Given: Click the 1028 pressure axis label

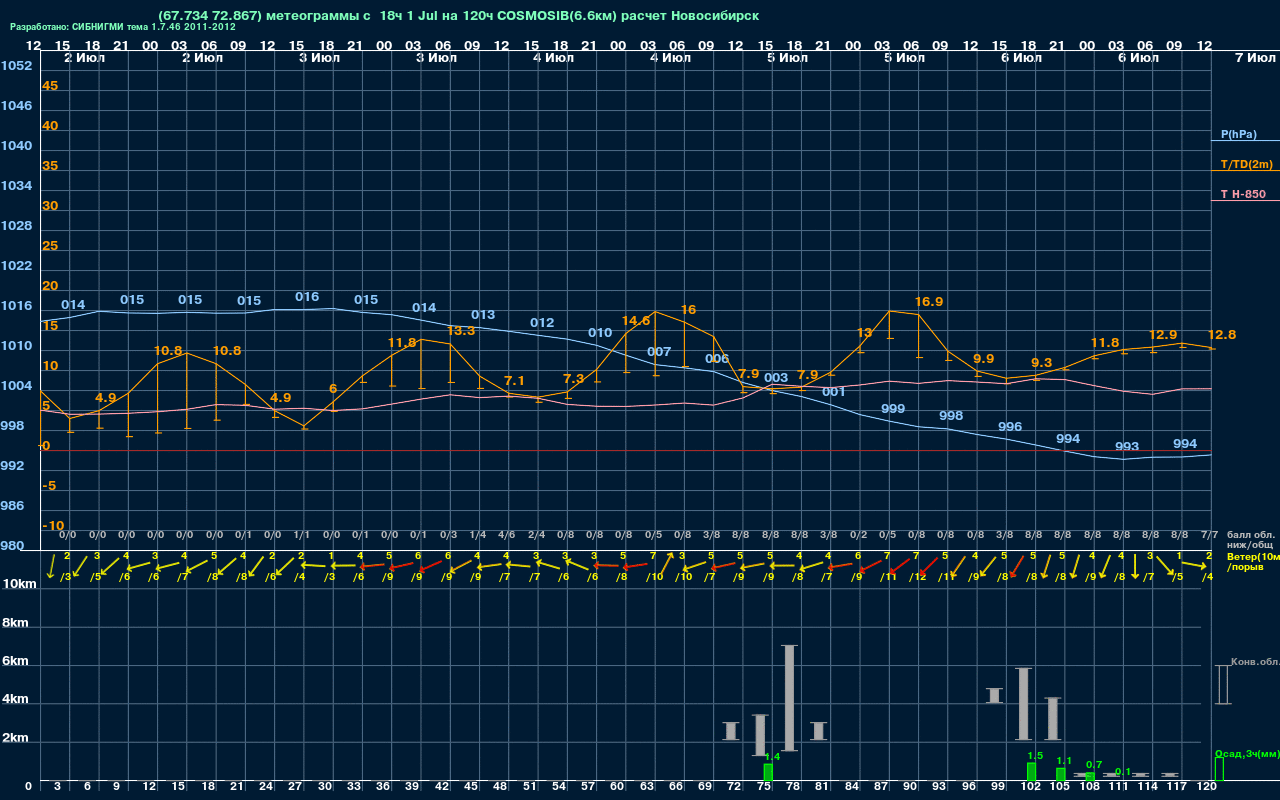Looking at the screenshot, I should coord(16,226).
